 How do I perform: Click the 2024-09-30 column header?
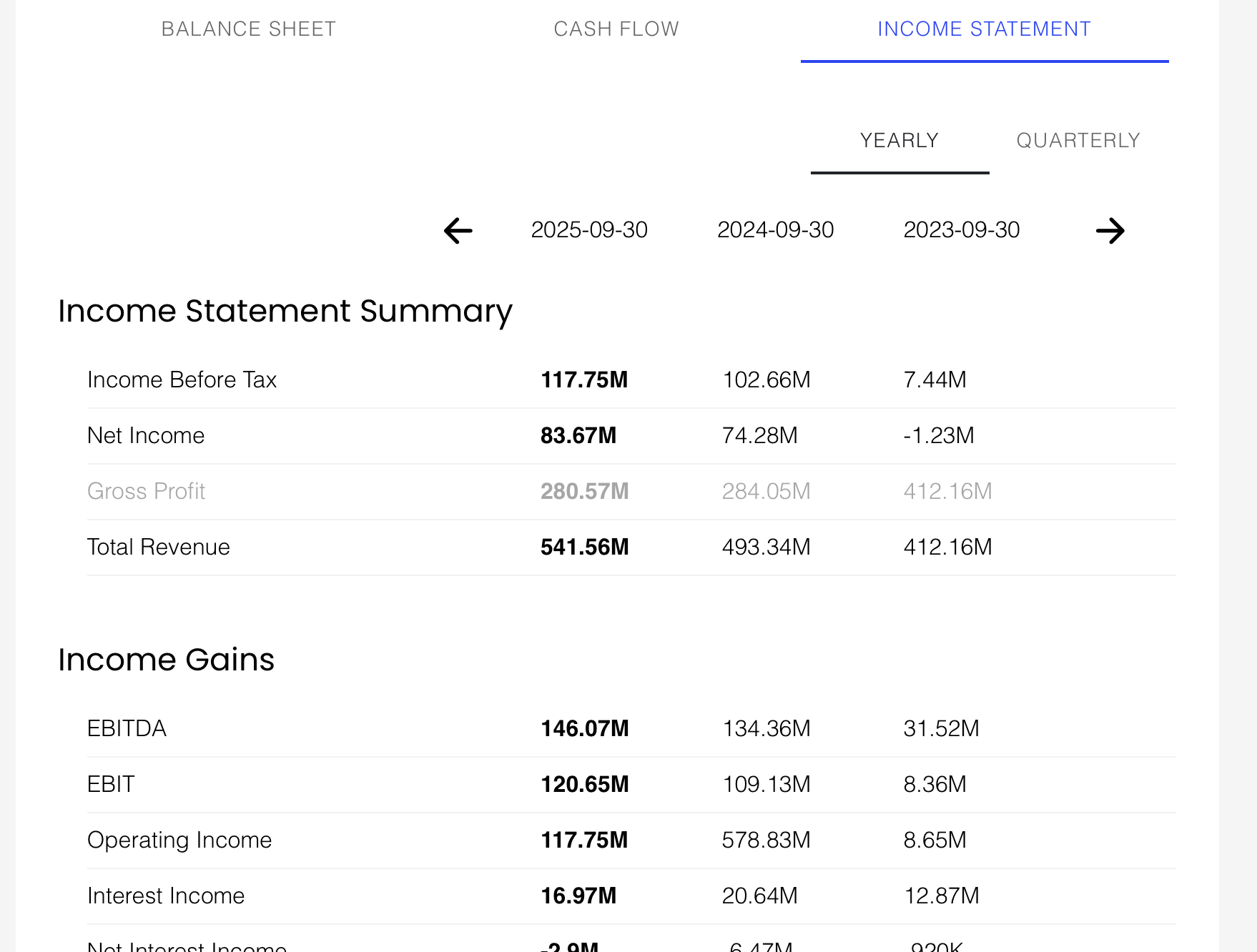pos(775,229)
